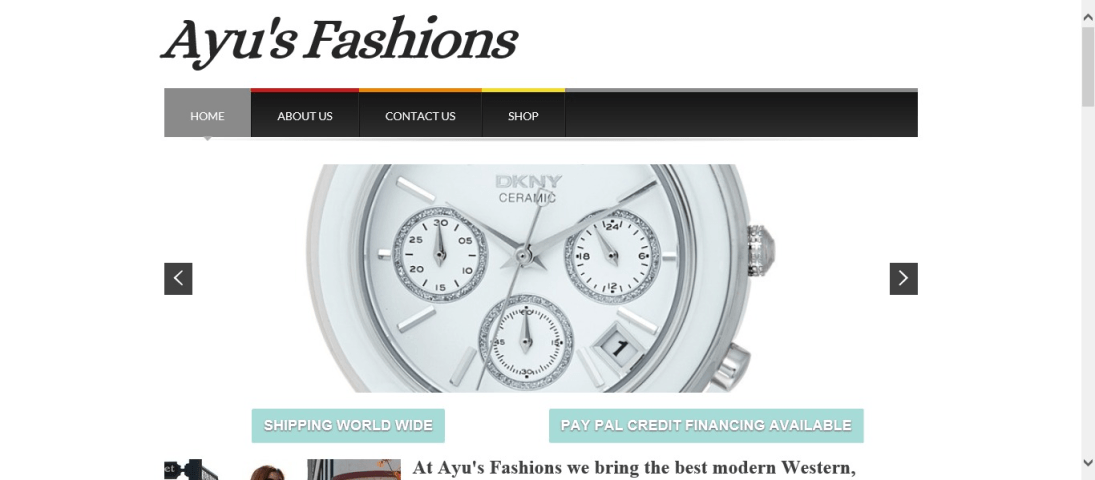Go to previous slide with left arrow
Image resolution: width=1095 pixels, height=480 pixels.
pos(178,279)
